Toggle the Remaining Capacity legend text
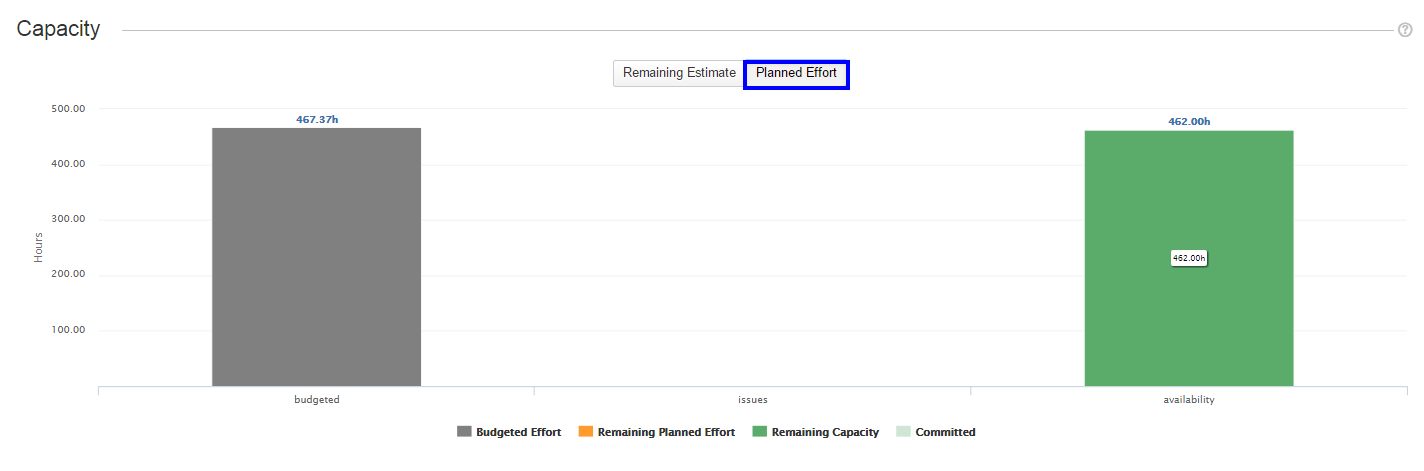Viewport: 1424px width, 471px height. pyautogui.click(x=825, y=432)
